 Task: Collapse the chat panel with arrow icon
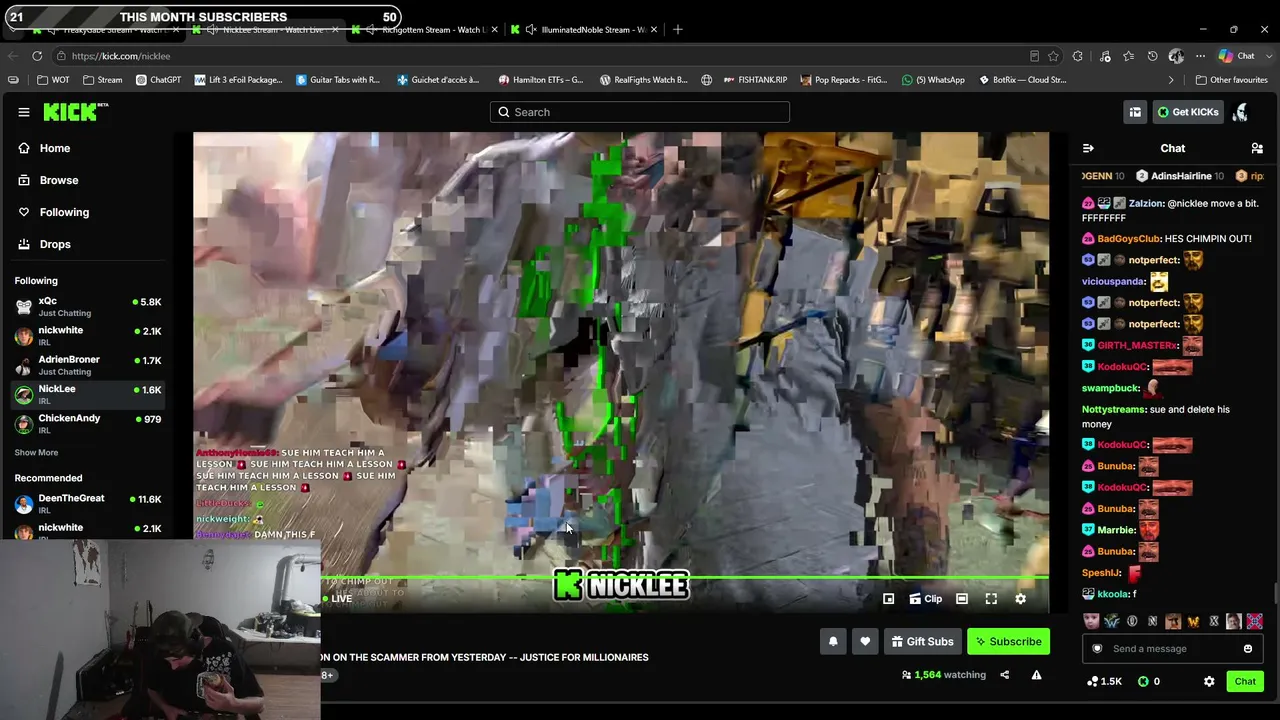click(x=1088, y=148)
